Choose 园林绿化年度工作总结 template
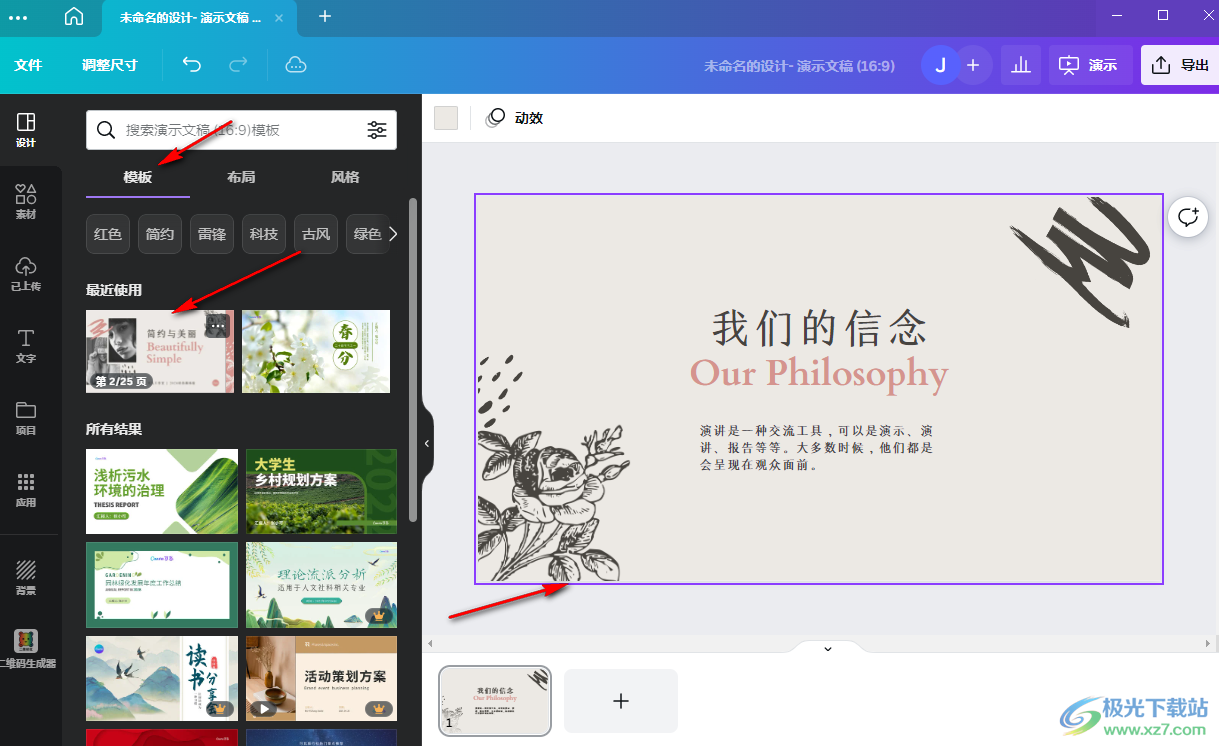The height and width of the screenshot is (746, 1219). click(x=162, y=584)
